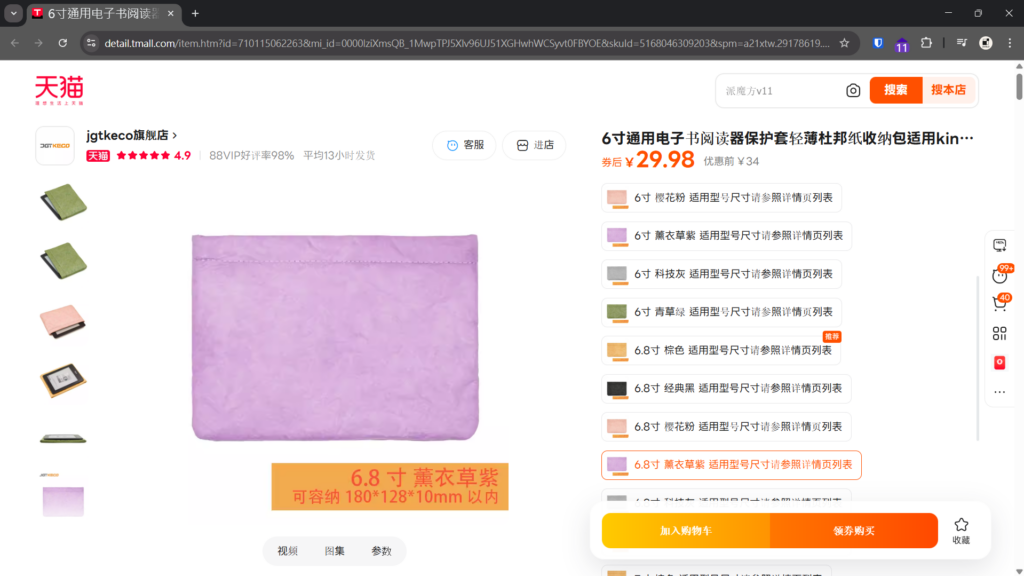Click the 加入购物车 button

pyautogui.click(x=686, y=530)
